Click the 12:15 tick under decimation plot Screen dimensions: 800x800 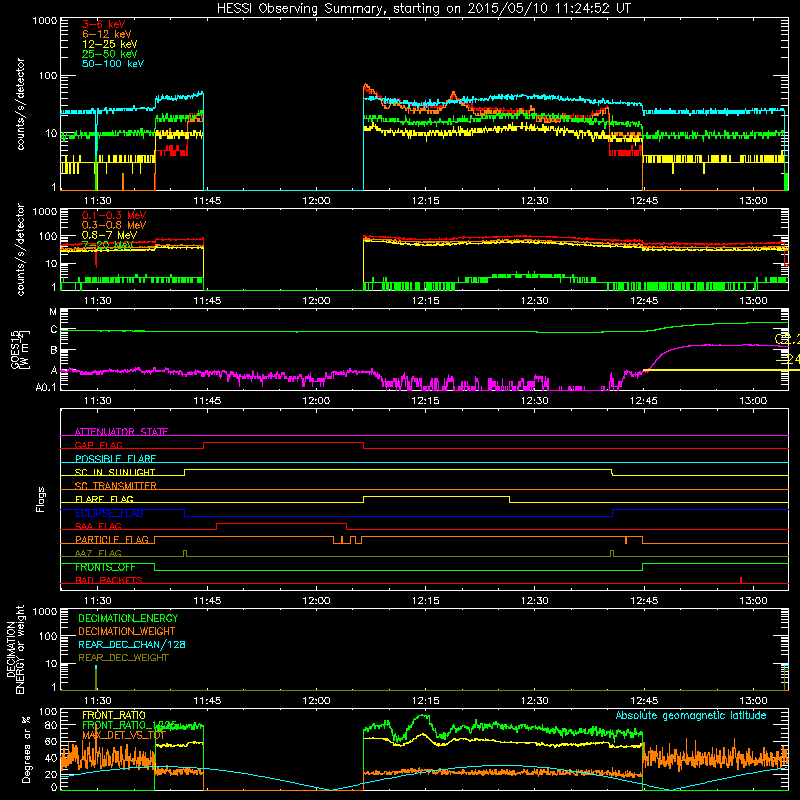[x=425, y=700]
